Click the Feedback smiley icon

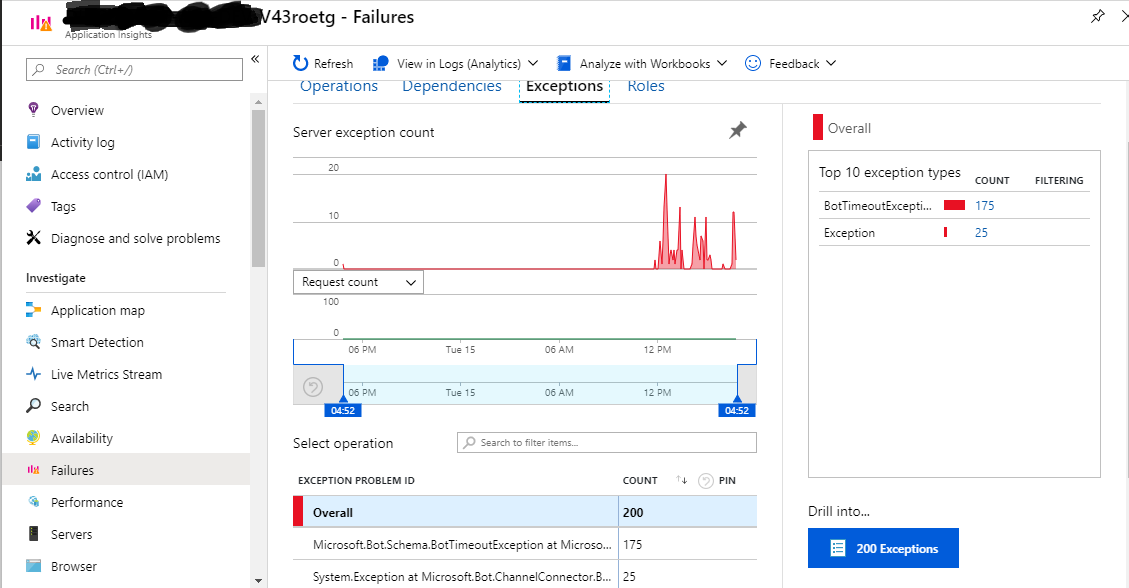click(x=752, y=63)
